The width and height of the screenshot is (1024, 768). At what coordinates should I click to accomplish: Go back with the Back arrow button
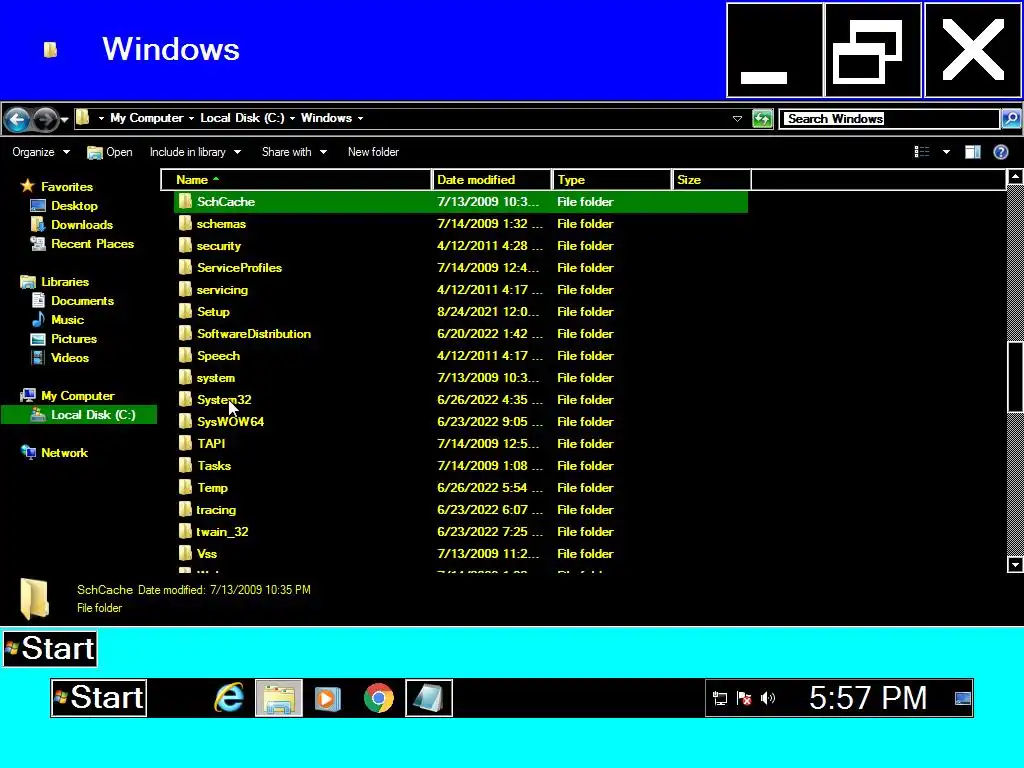tap(18, 120)
